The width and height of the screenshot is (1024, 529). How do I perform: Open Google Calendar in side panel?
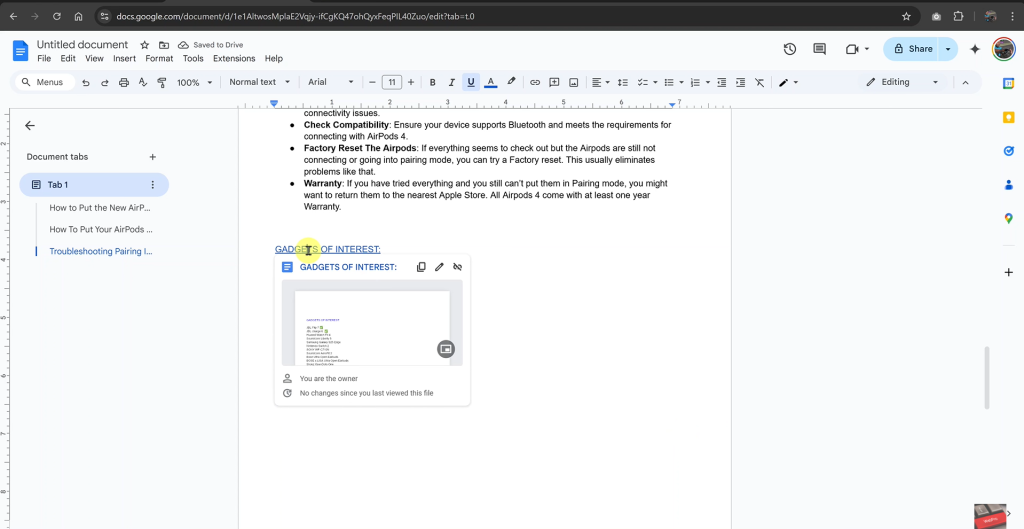(x=1008, y=83)
